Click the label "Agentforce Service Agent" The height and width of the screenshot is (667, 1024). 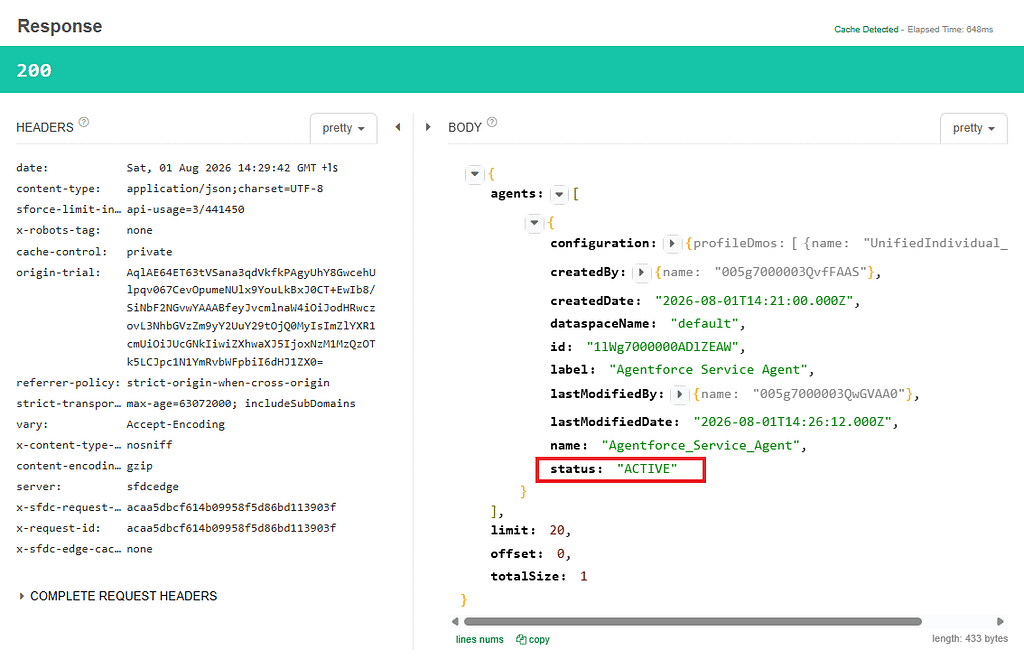(709, 370)
